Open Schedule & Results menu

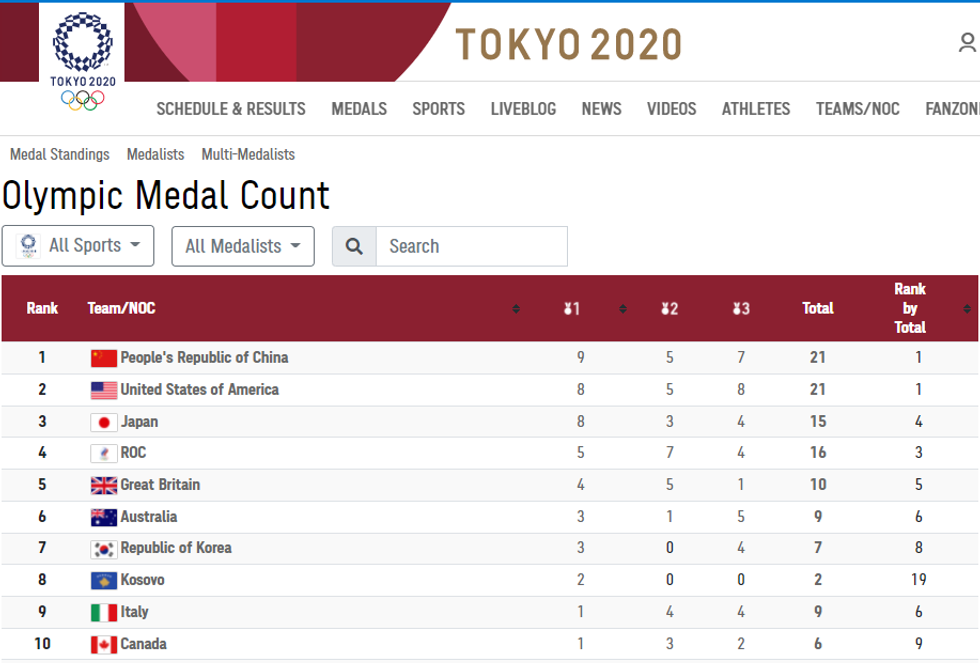coord(231,109)
